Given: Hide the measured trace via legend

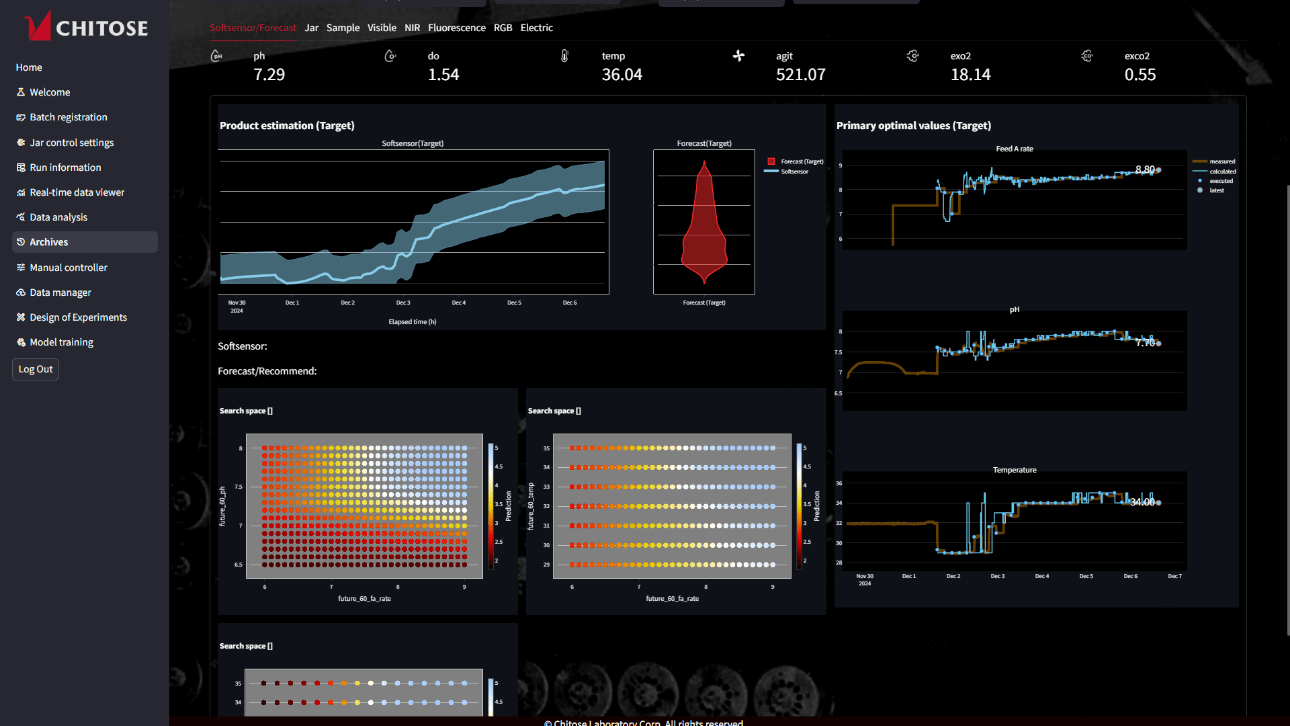Looking at the screenshot, I should point(1214,161).
